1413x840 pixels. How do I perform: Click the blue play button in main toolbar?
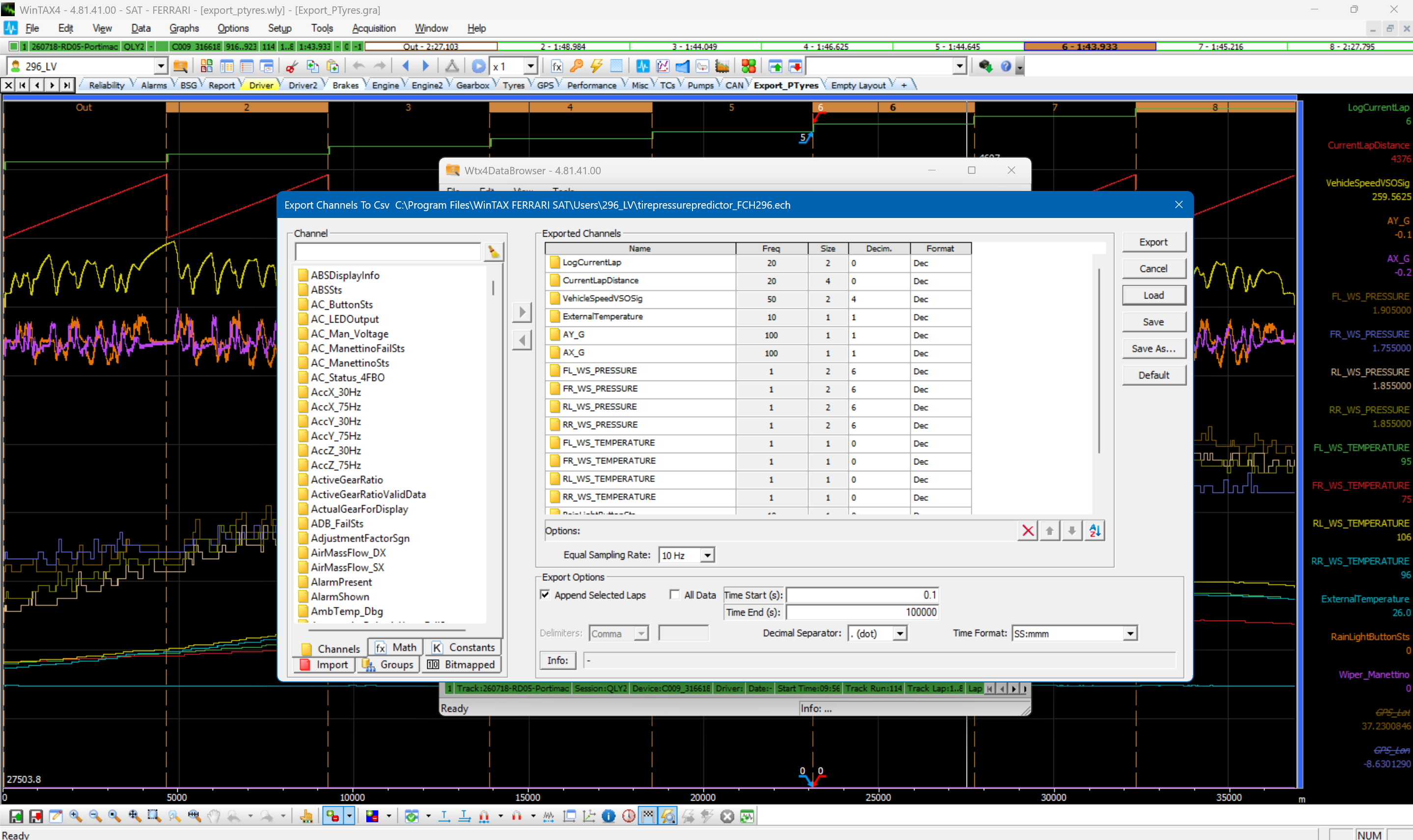478,67
